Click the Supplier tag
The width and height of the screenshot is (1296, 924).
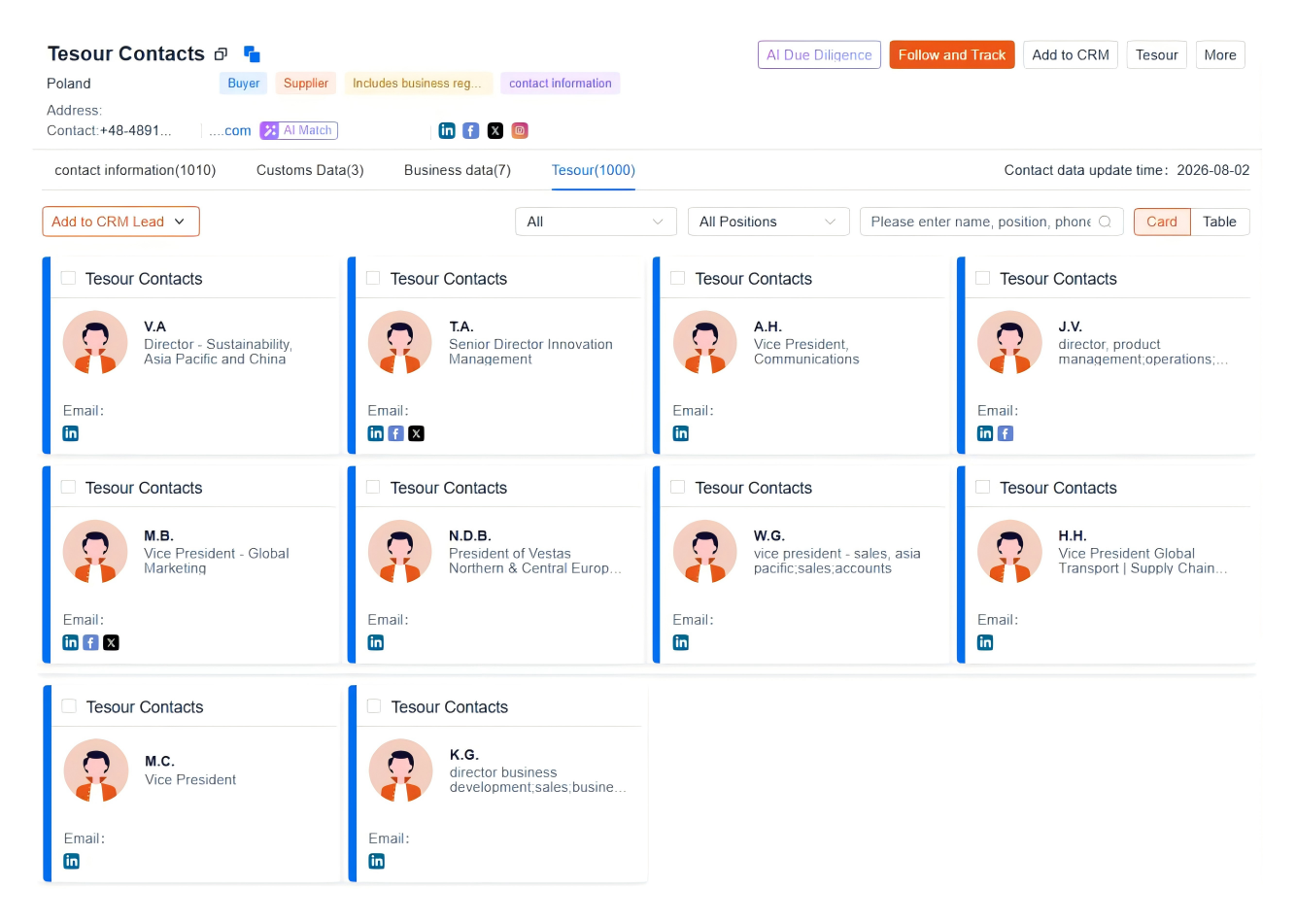pyautogui.click(x=306, y=84)
